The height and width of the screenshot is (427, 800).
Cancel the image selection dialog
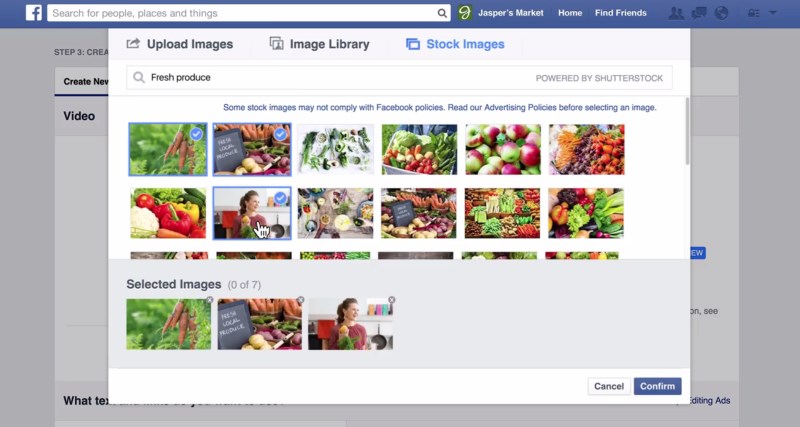[609, 386]
